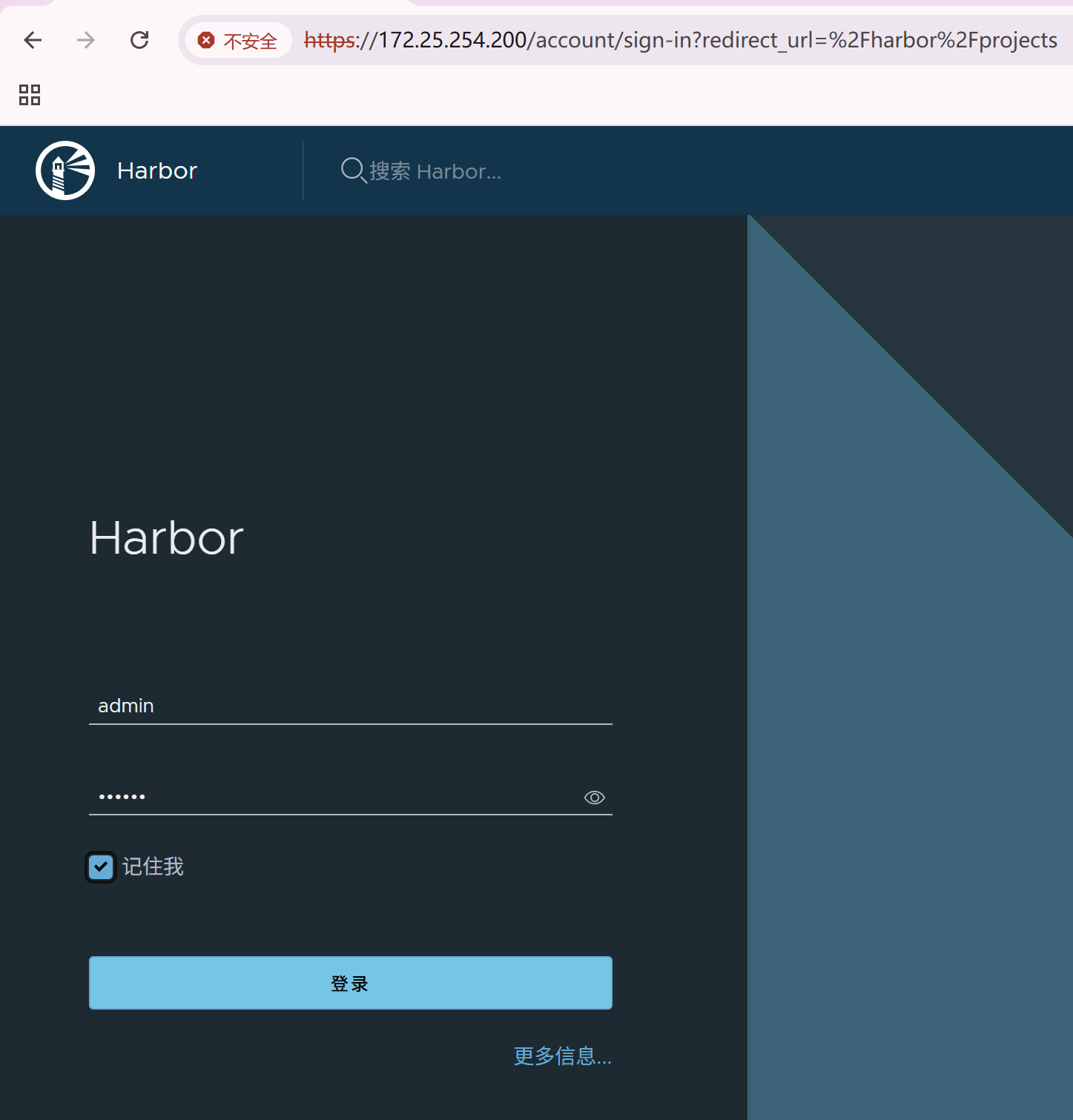Click the large Harbor login heading
Screen dimensions: 1073x1120
coord(167,538)
